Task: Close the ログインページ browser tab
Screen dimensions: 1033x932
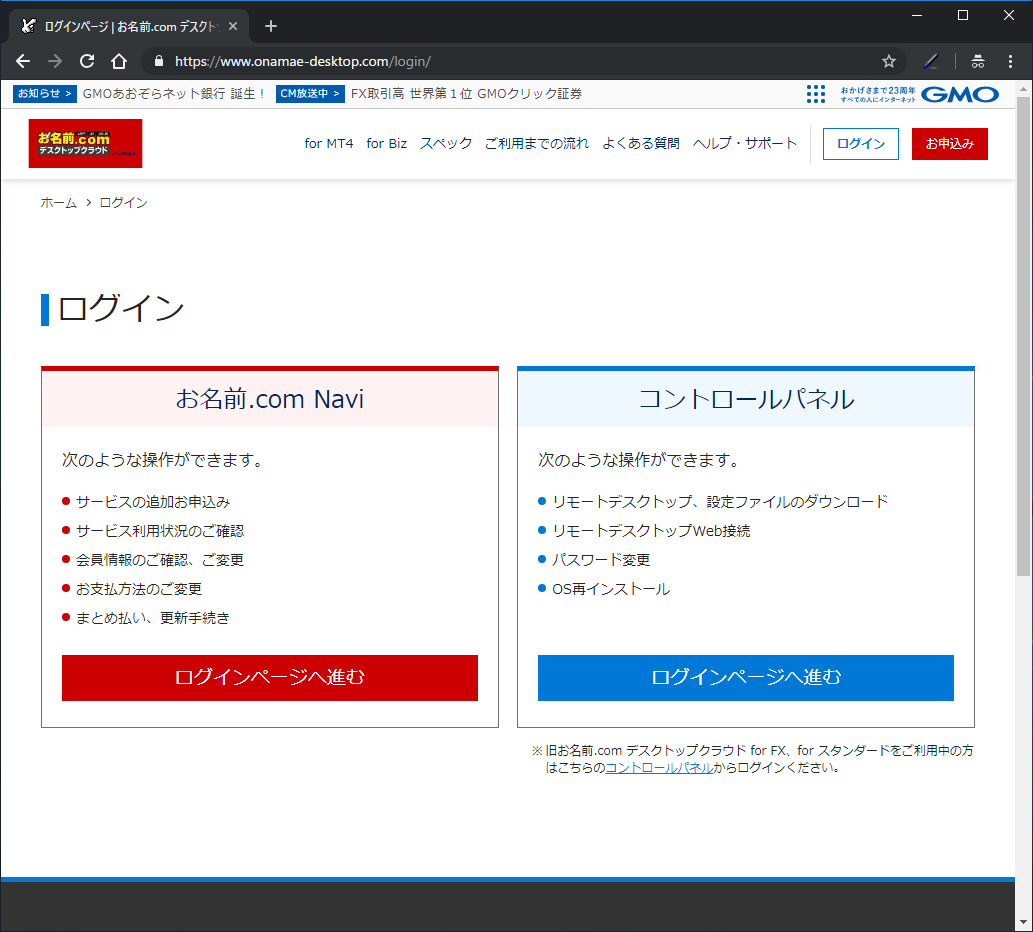Action: coord(233,26)
